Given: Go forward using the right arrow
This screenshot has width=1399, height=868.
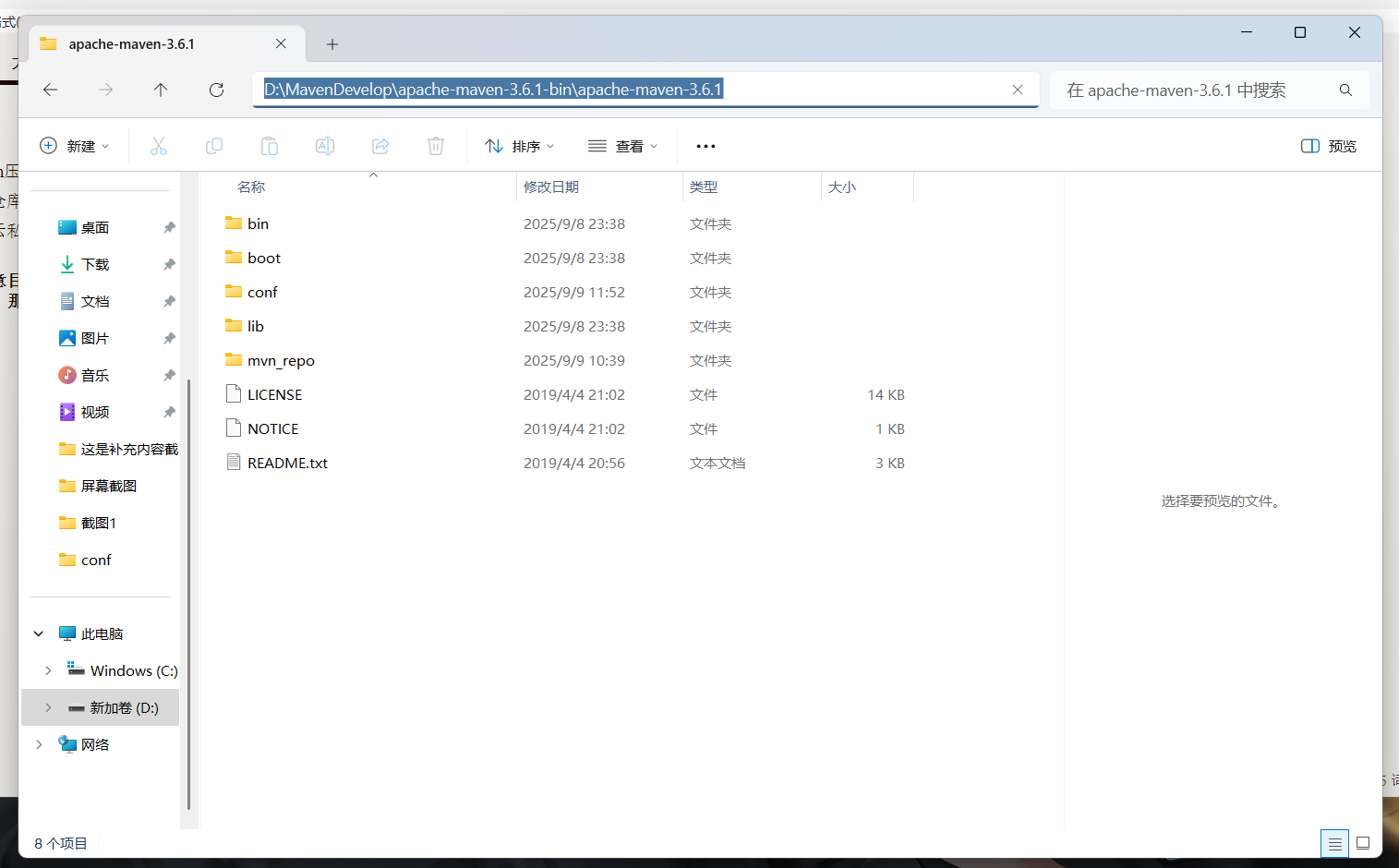Looking at the screenshot, I should click(106, 90).
